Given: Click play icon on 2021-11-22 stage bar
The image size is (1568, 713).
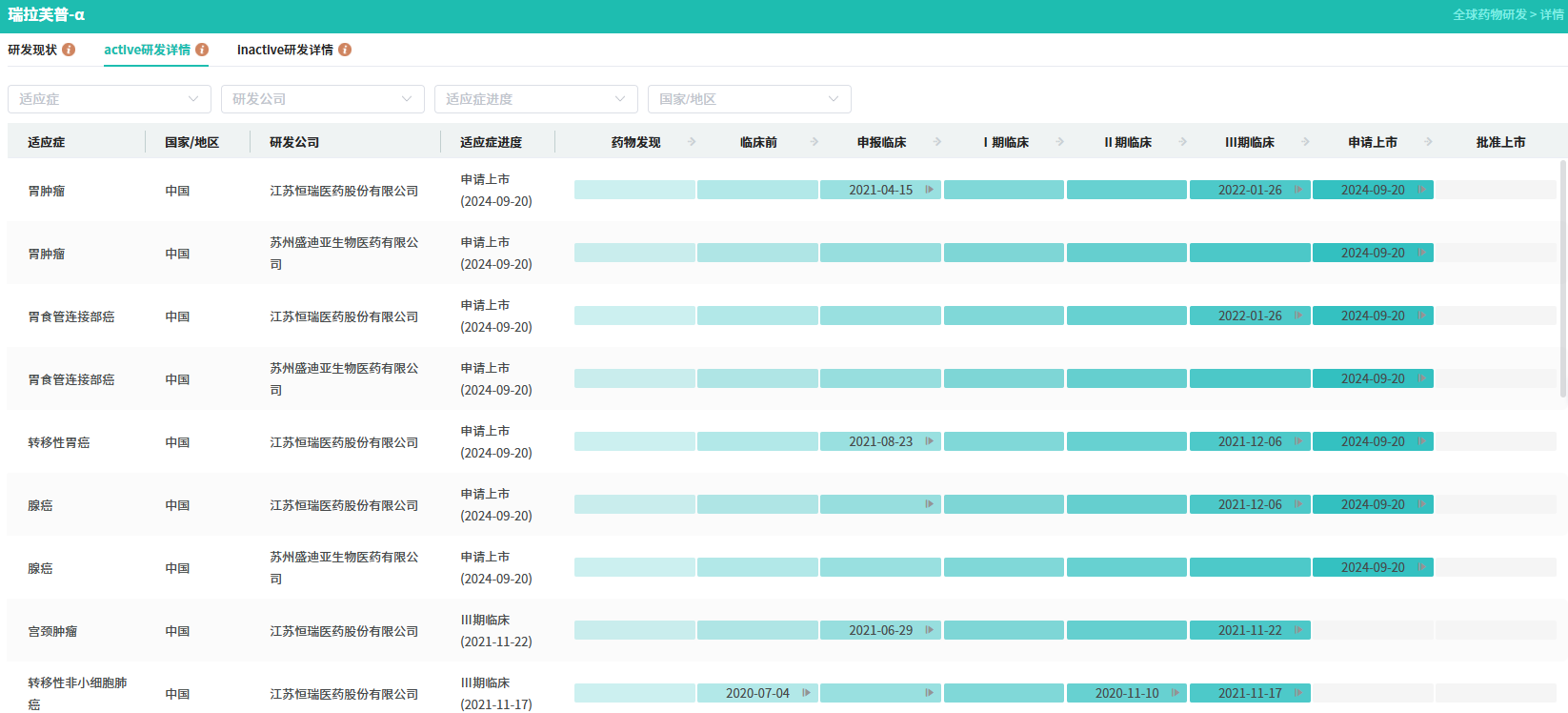Looking at the screenshot, I should pyautogui.click(x=1297, y=630).
